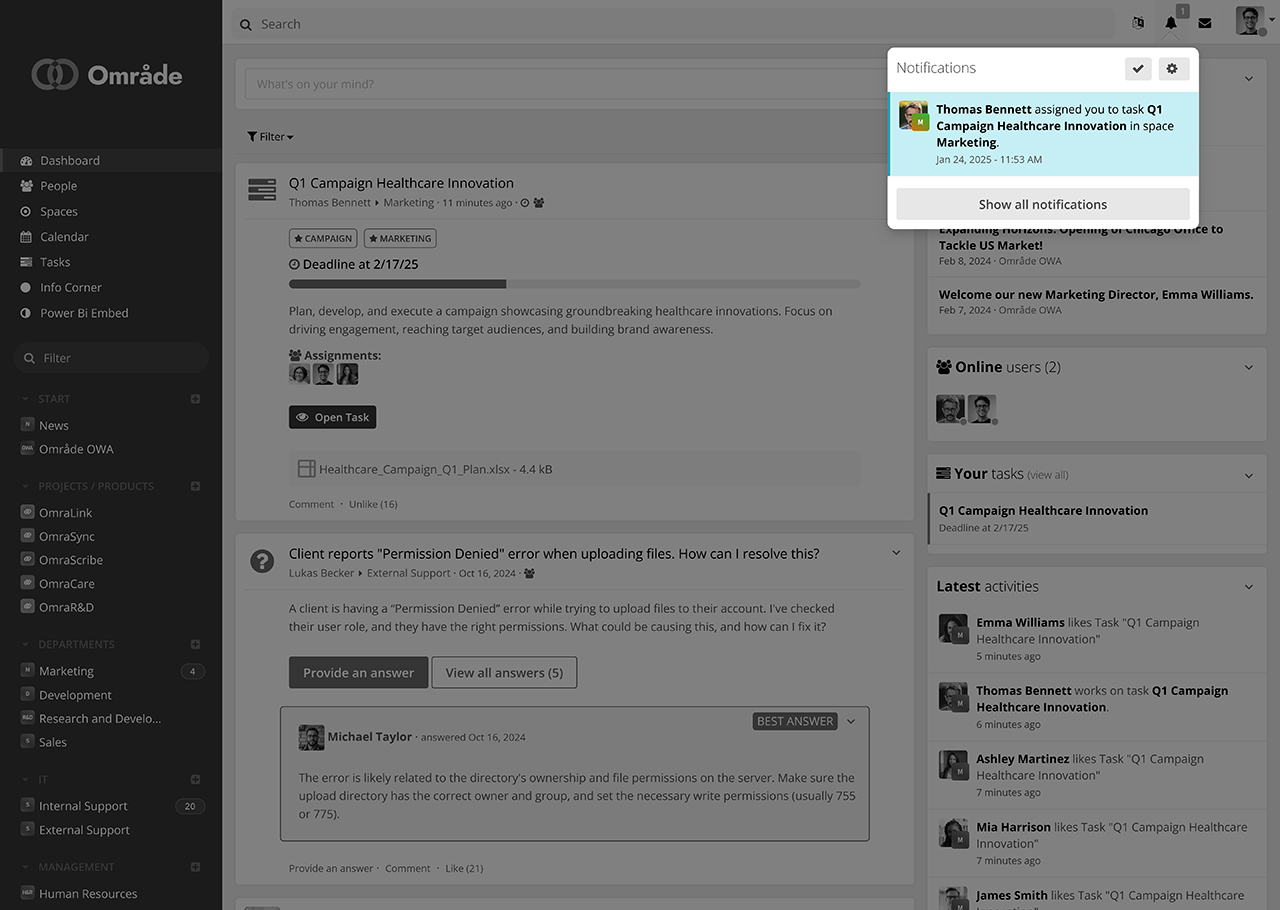Add a space in START section

point(195,399)
